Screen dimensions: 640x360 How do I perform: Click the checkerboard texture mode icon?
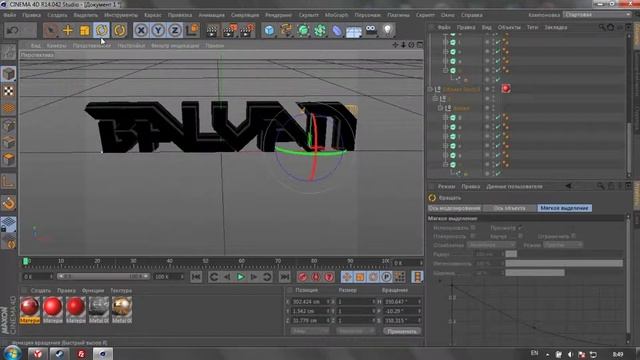(9, 91)
